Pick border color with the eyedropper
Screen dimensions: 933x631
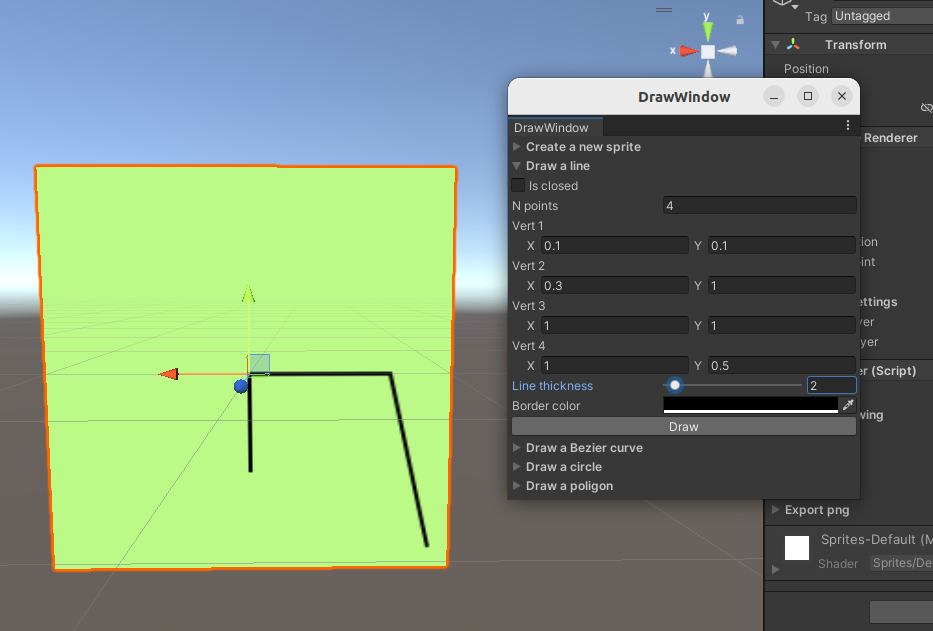tap(848, 405)
